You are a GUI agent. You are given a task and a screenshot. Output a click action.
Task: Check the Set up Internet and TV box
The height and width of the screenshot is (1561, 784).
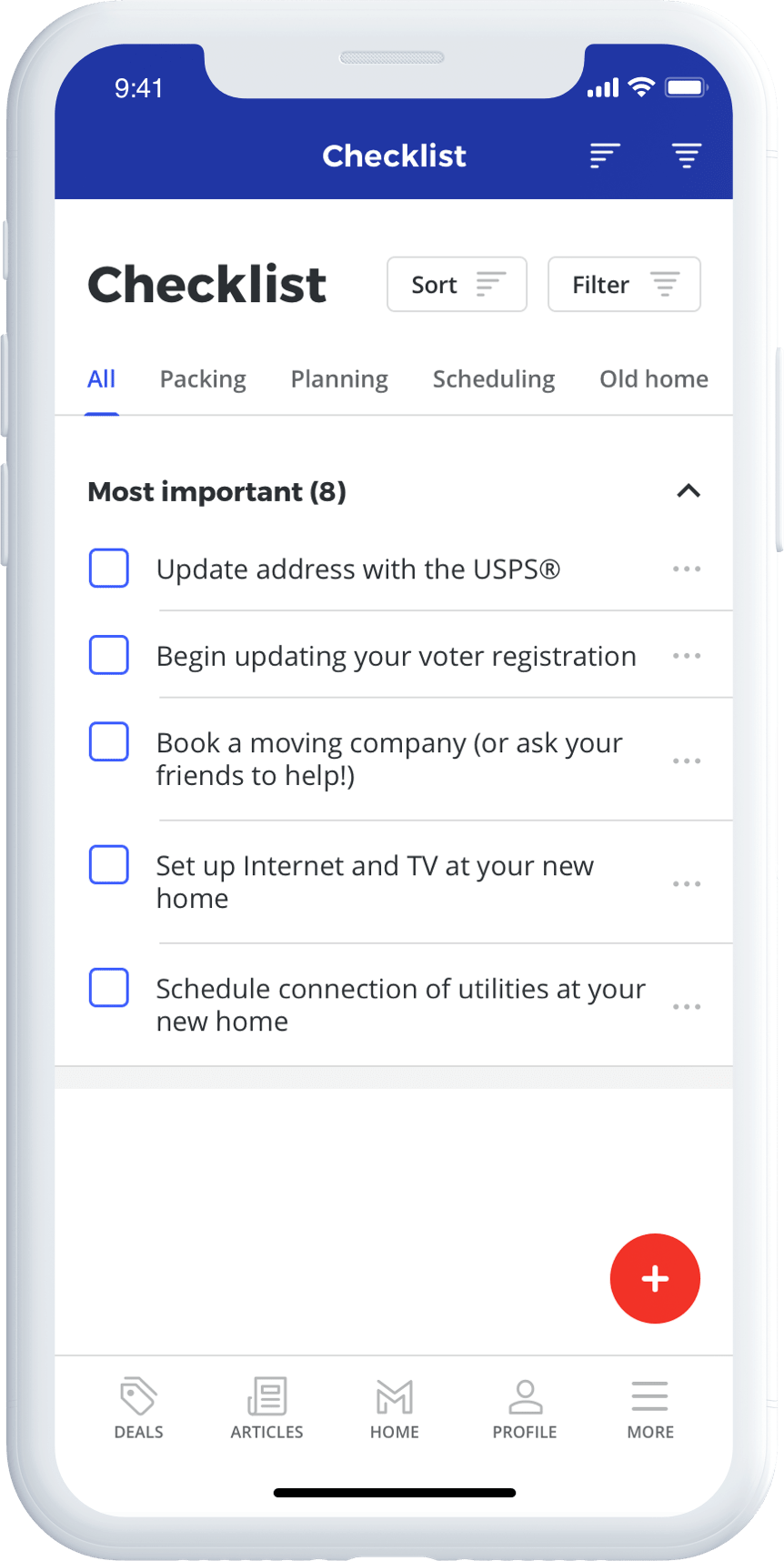(x=109, y=865)
